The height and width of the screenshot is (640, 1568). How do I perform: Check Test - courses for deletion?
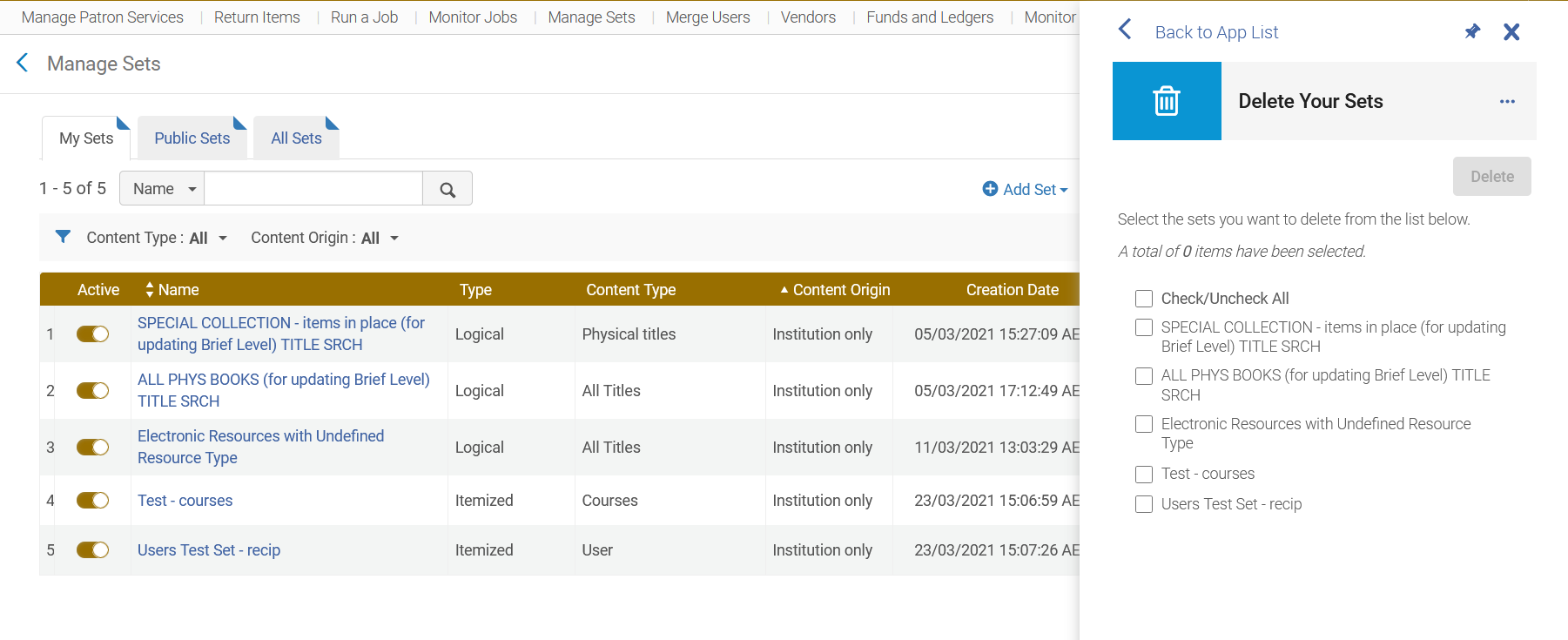click(1144, 475)
